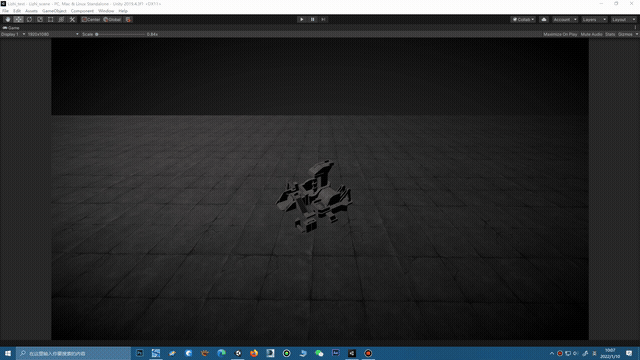Pause the game with Pause button

click(x=313, y=20)
